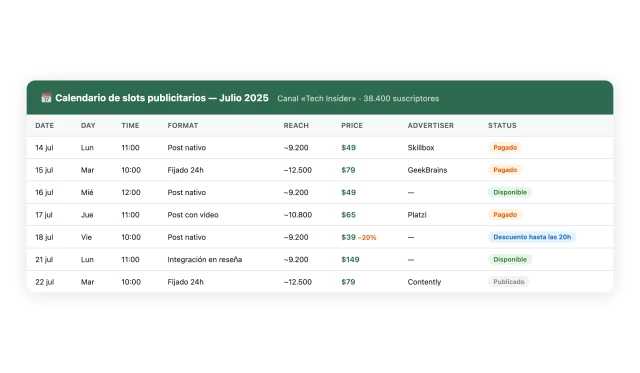Click the calendar icon in header
This screenshot has width=640, height=373.
[x=46, y=98]
